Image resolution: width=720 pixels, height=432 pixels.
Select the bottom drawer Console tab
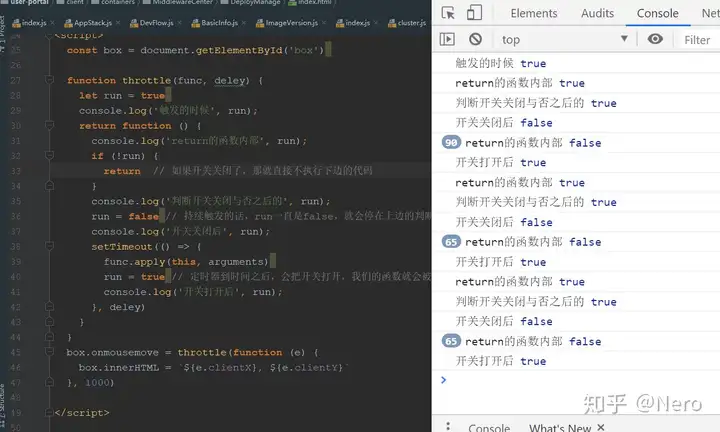[489, 427]
